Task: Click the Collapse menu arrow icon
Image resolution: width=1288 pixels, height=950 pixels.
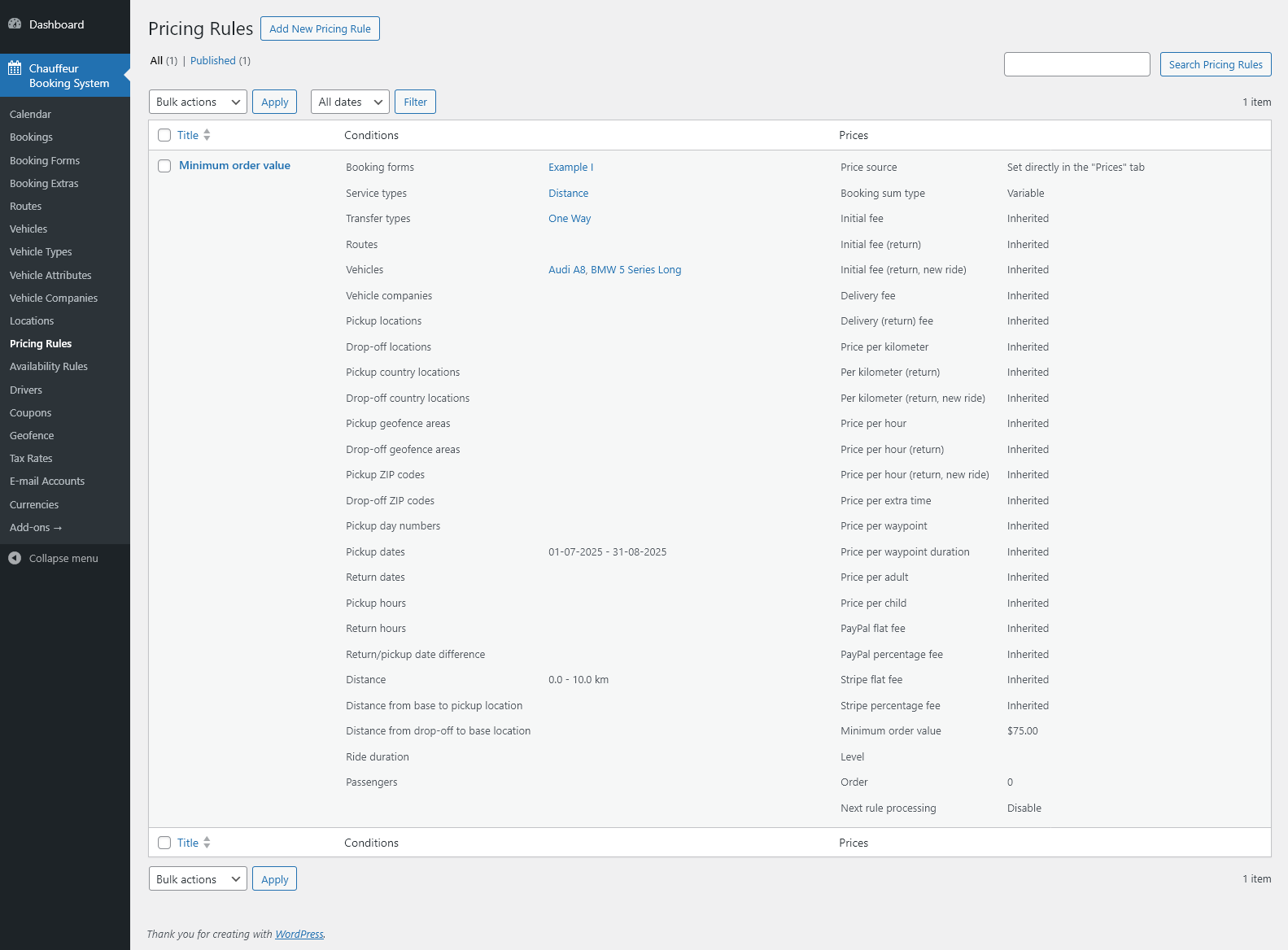Action: [x=15, y=558]
